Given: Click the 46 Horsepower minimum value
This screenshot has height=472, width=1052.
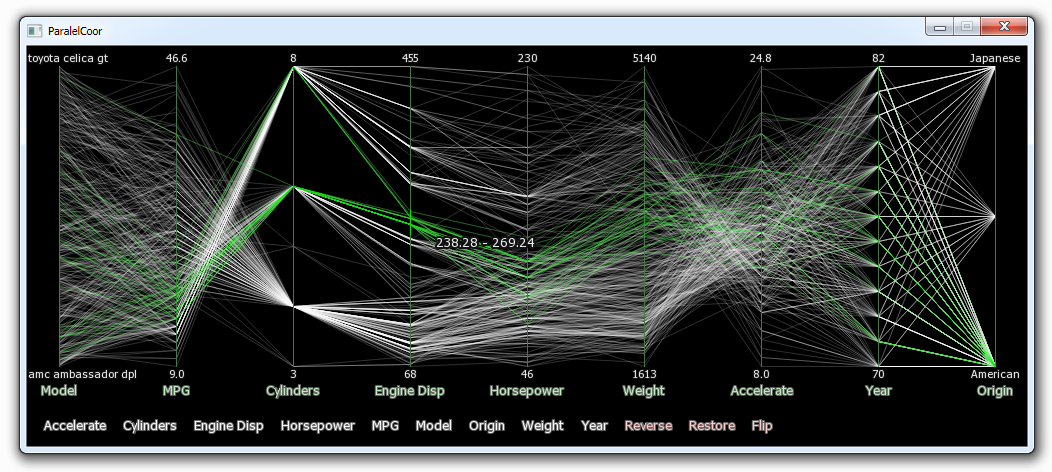Looking at the screenshot, I should pos(527,374).
